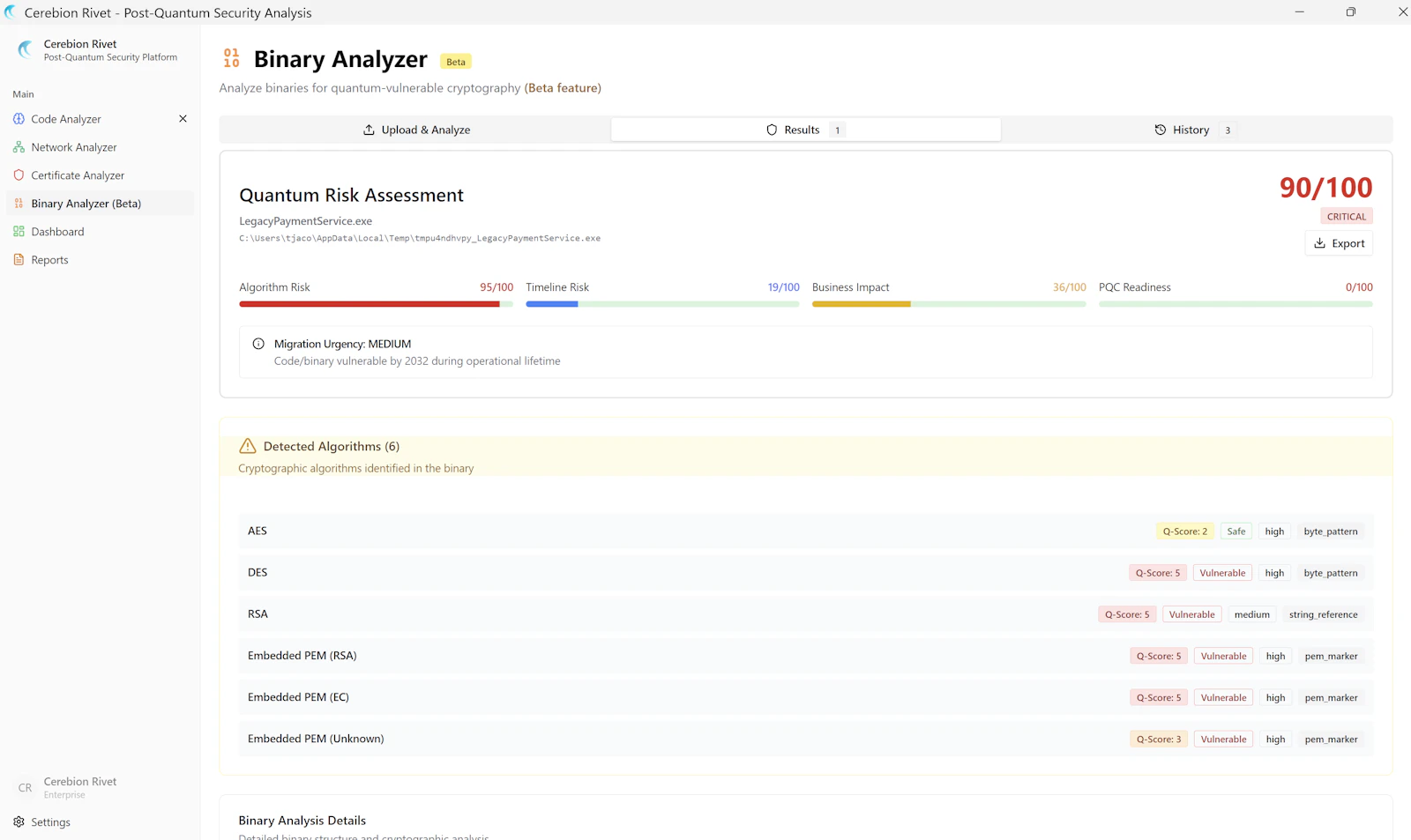
Task: Click the Export button
Action: 1339,243
